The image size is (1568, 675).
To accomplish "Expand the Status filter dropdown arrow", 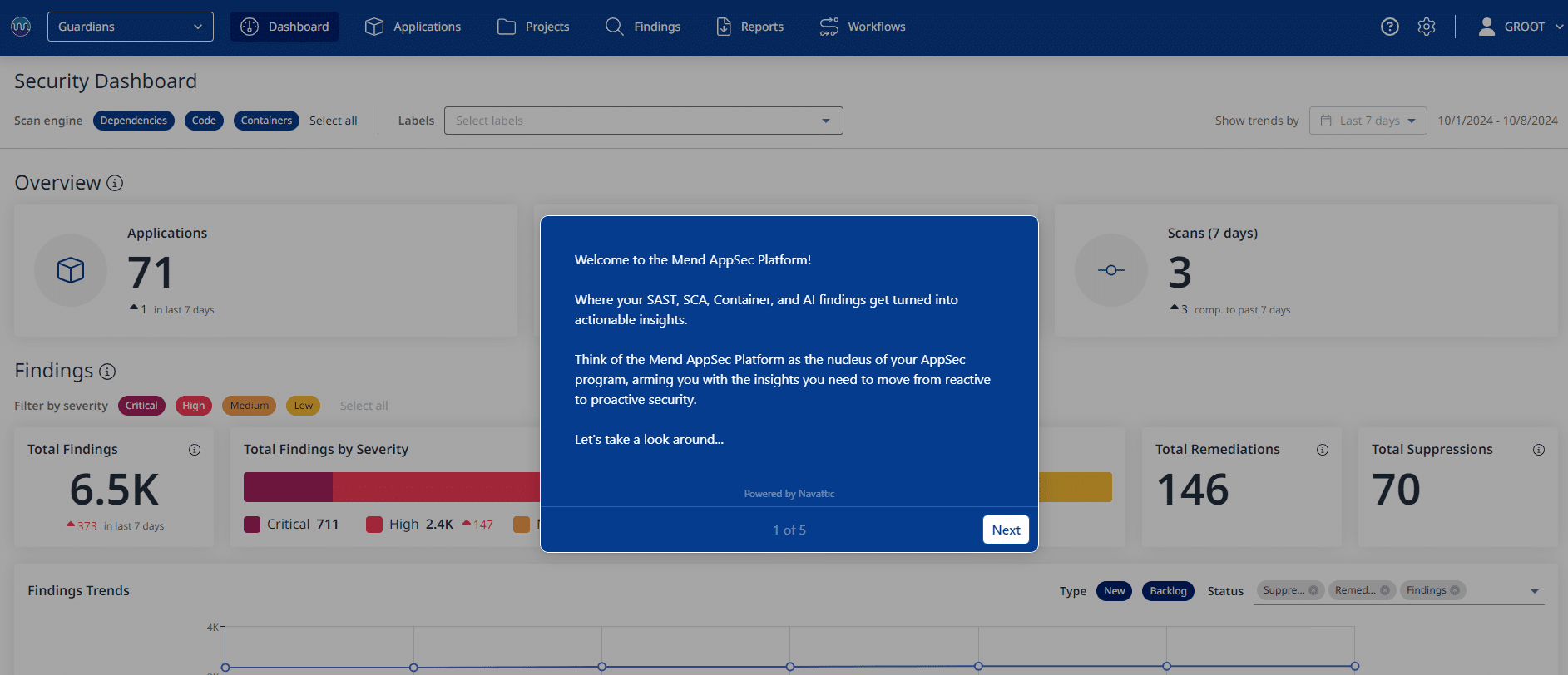I will (1535, 591).
